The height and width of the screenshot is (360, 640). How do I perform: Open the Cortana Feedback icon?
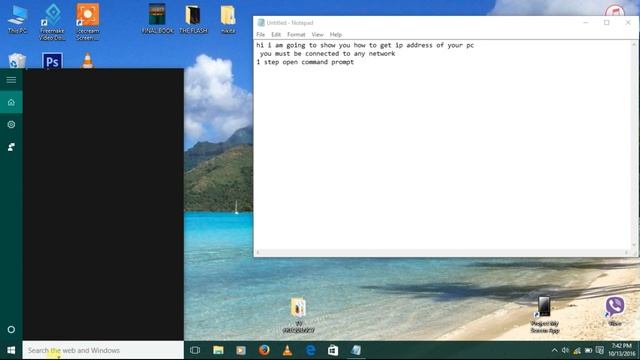point(11,147)
